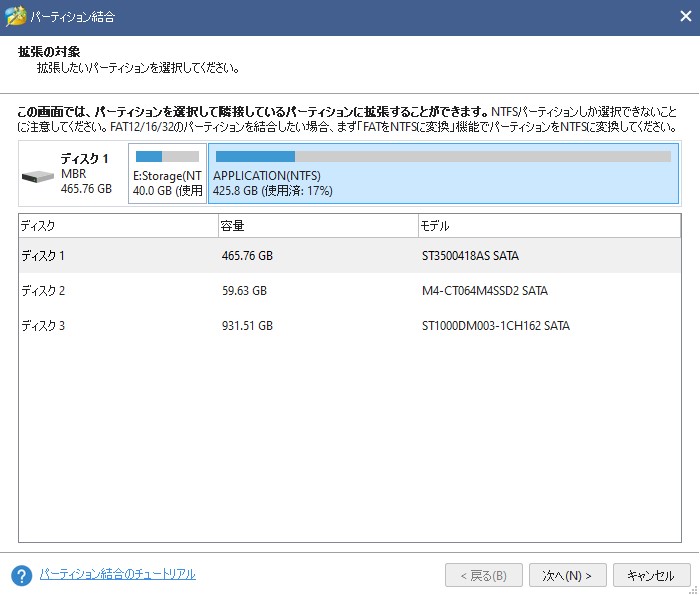Select the E:Storage 40.0 GB partition block
The width and height of the screenshot is (700, 596).
point(167,174)
